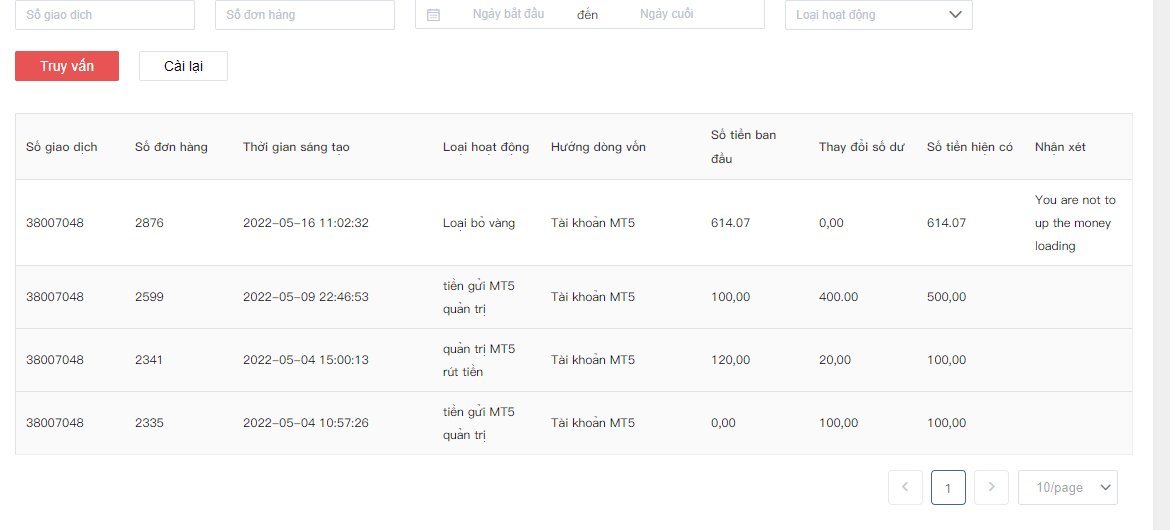This screenshot has width=1170, height=530.
Task: Select the row with order number 2341
Action: click(x=573, y=360)
